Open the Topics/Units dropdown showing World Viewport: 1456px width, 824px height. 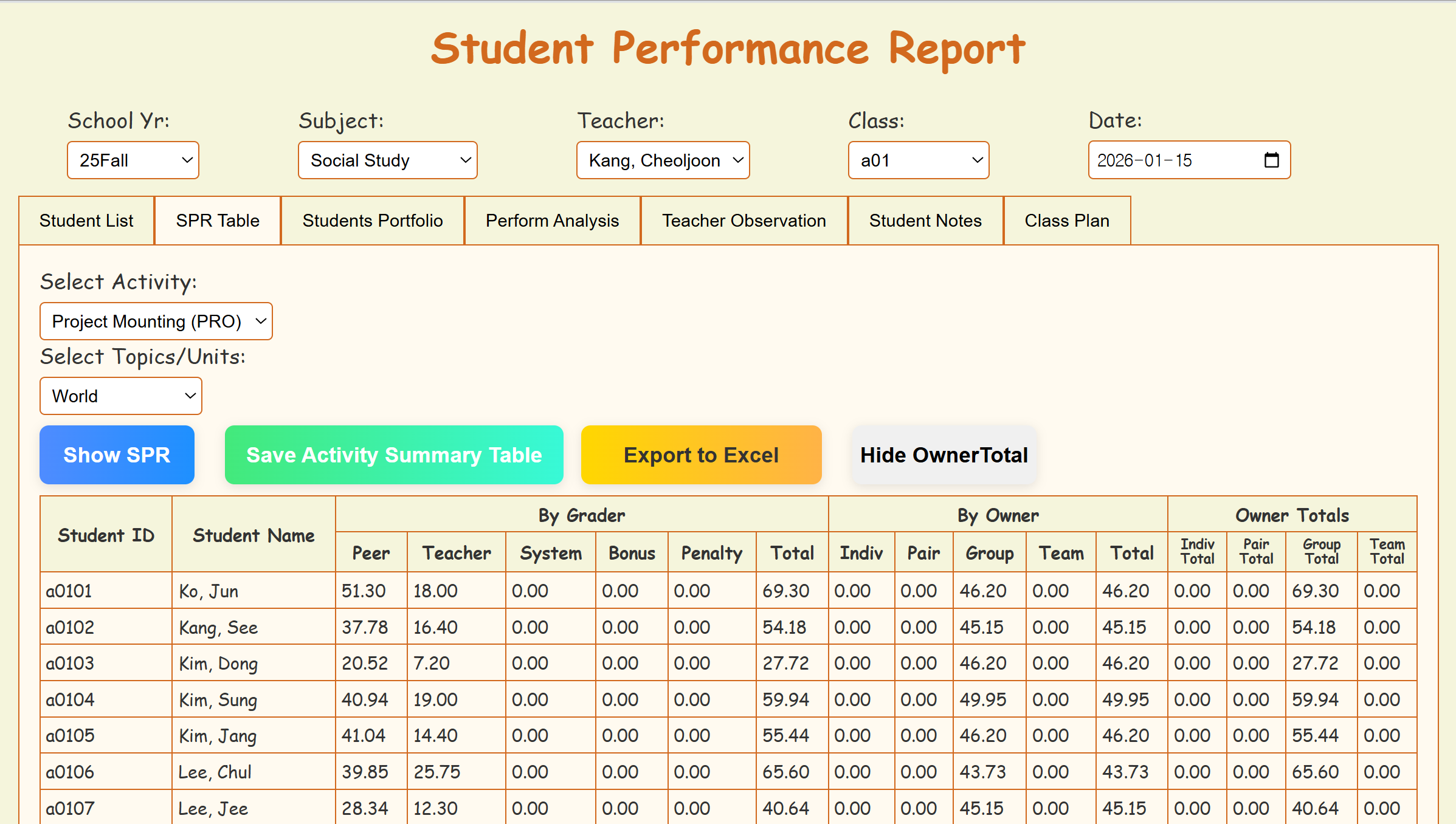coord(120,396)
